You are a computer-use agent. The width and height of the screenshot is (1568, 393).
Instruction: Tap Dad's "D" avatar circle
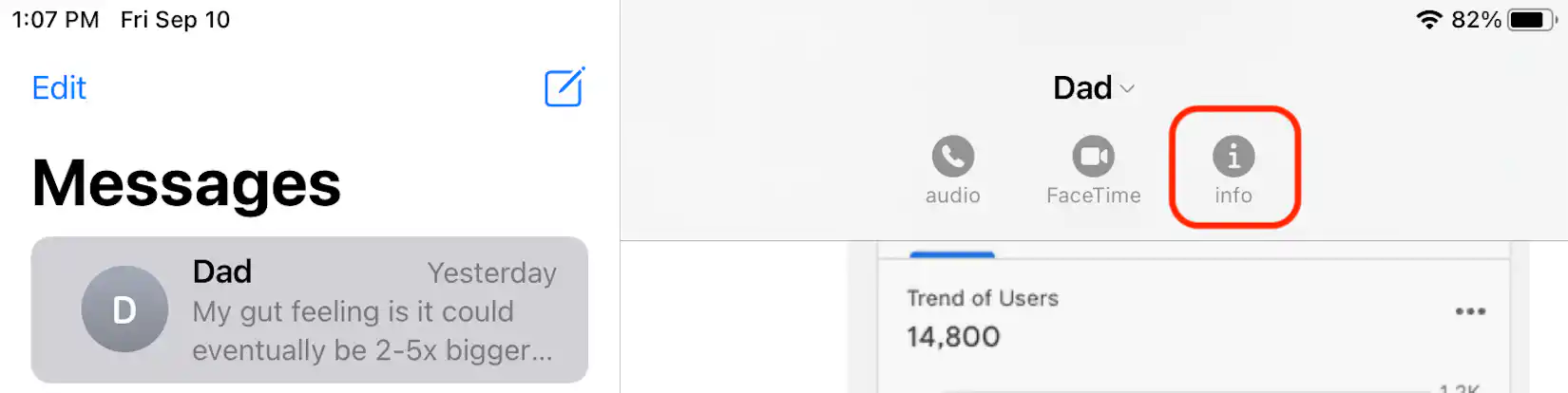[124, 309]
